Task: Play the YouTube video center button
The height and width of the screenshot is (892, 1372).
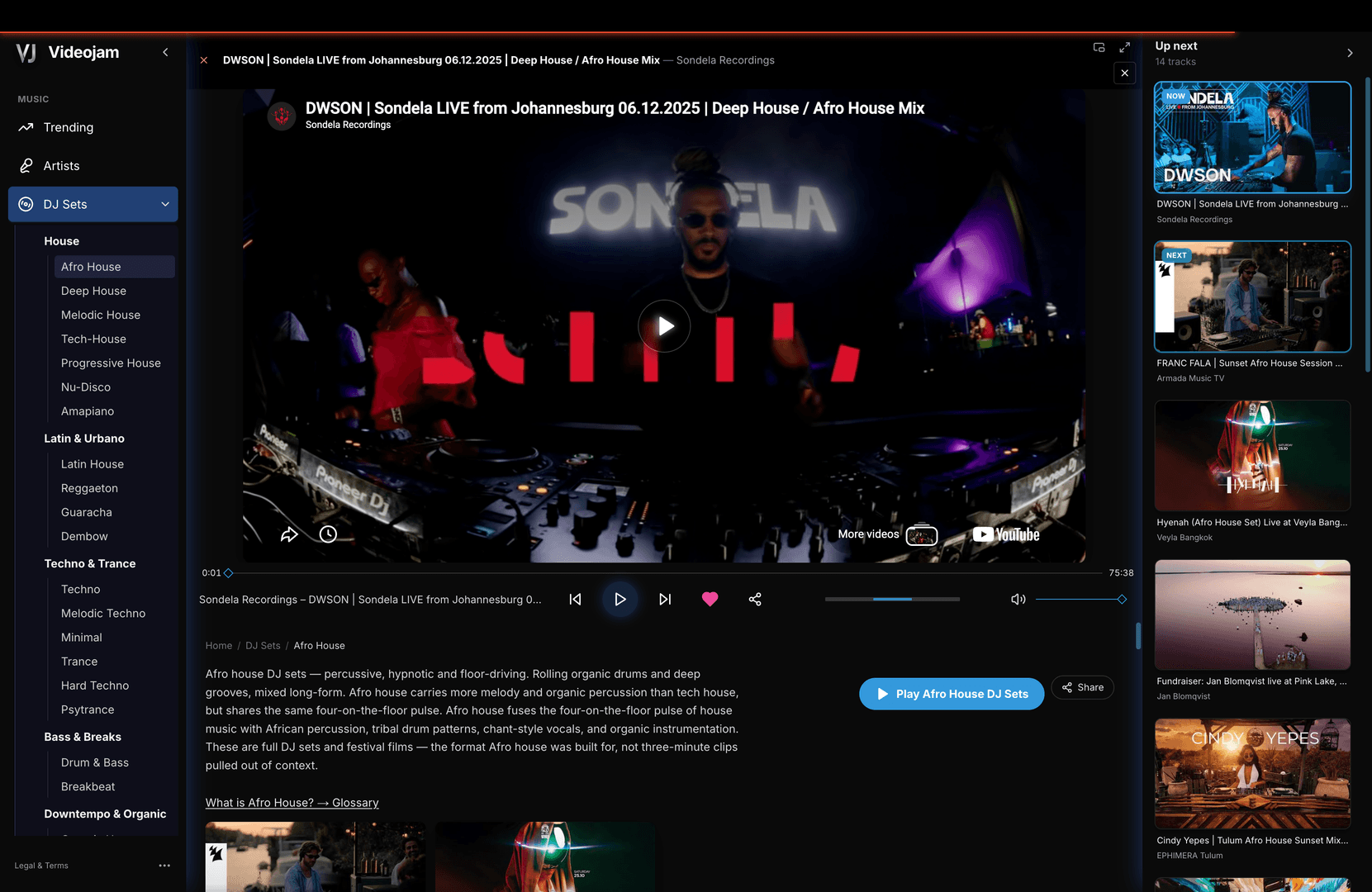Action: click(664, 326)
